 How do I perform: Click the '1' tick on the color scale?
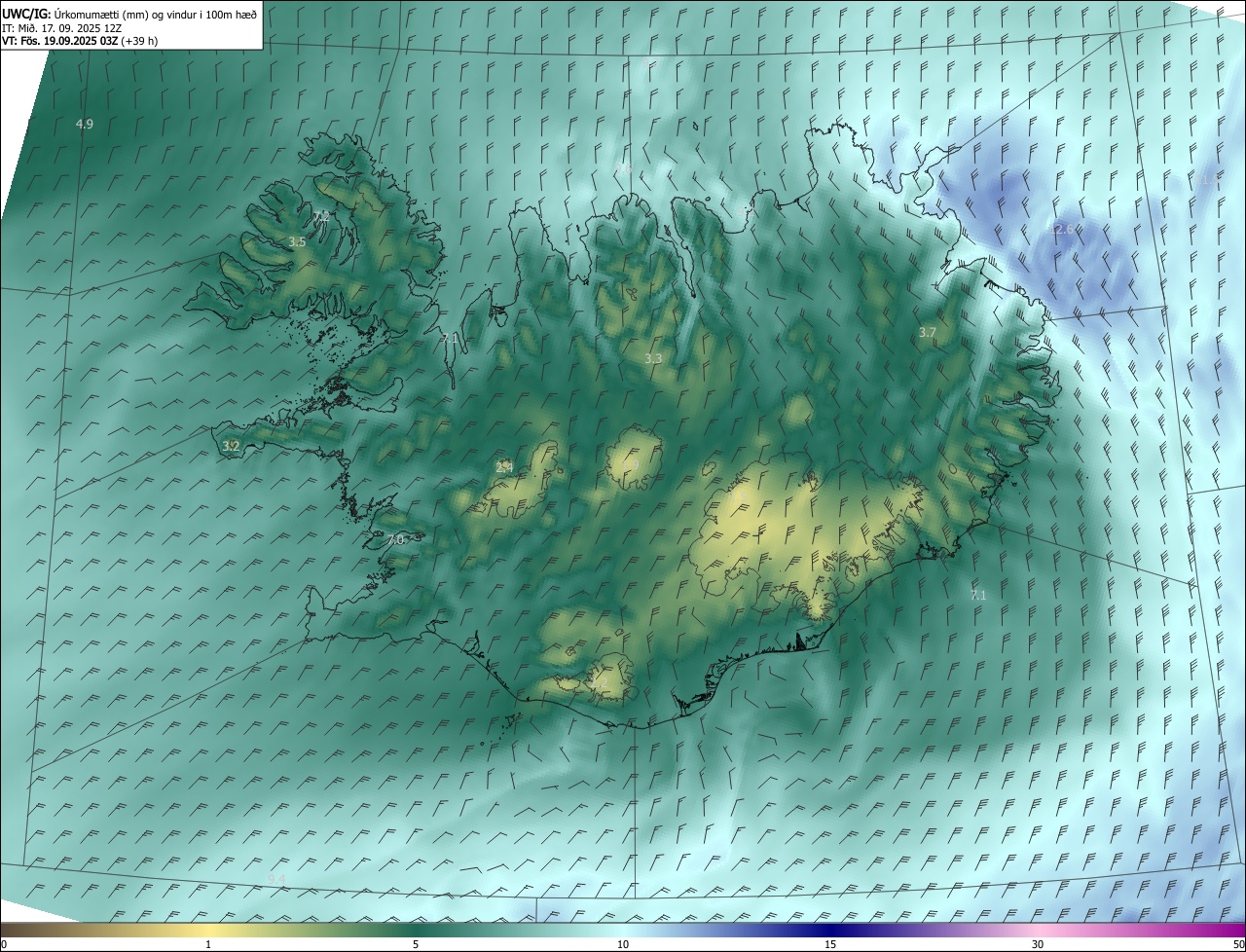208,945
